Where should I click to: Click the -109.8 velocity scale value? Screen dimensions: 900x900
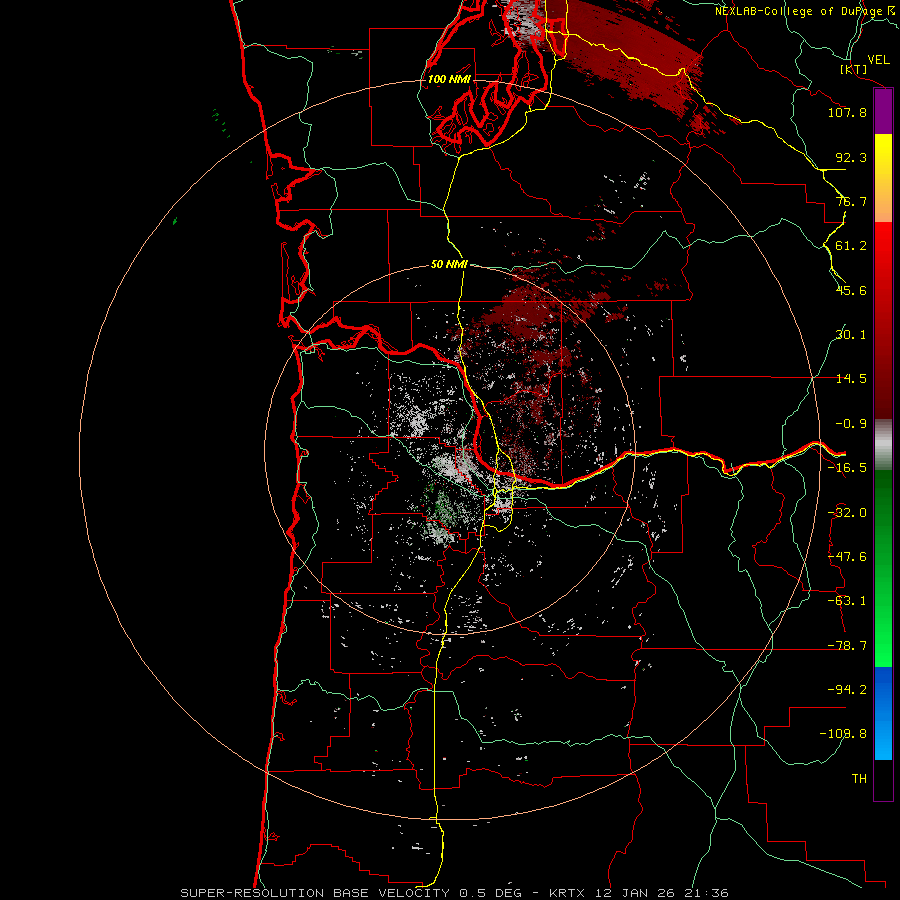tap(843, 734)
